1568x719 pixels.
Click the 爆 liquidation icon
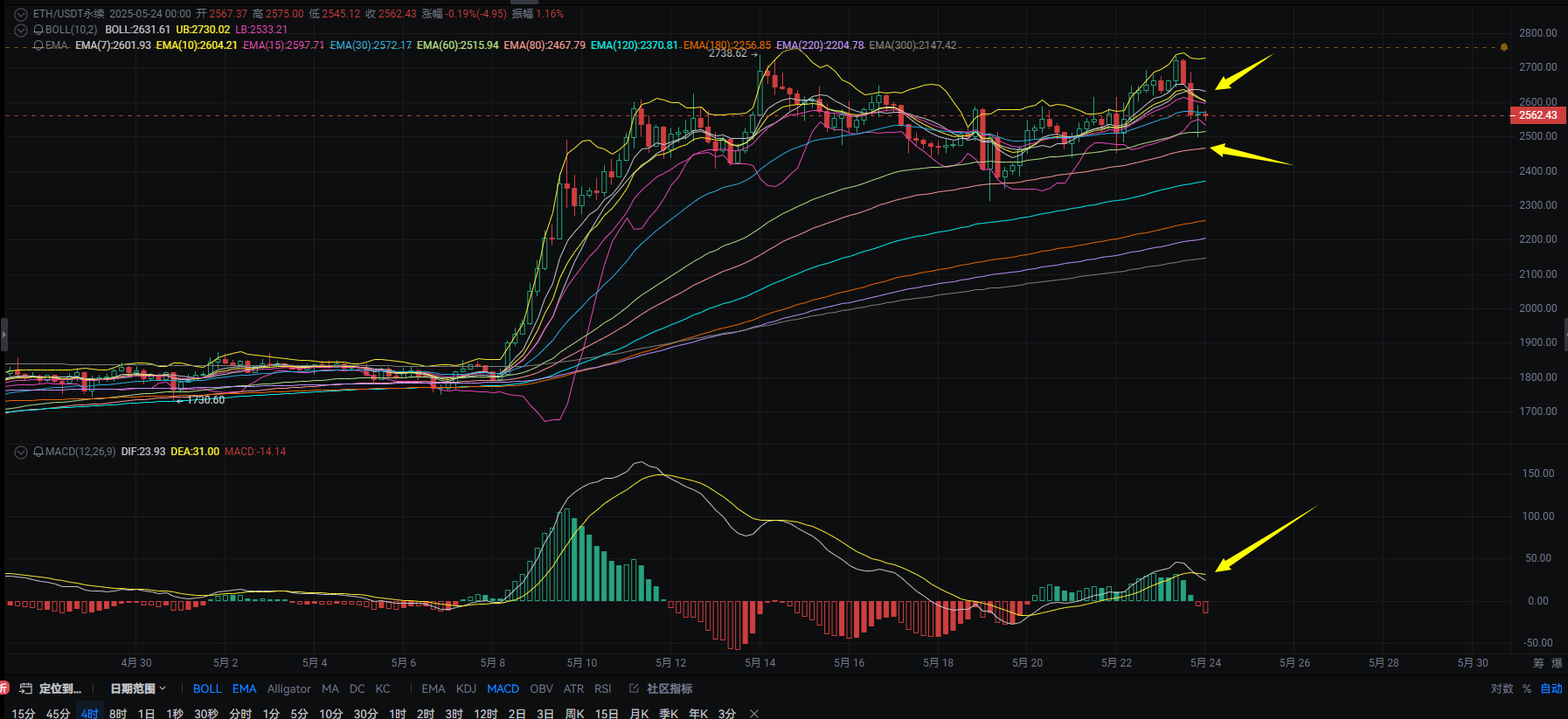pyautogui.click(x=1557, y=663)
